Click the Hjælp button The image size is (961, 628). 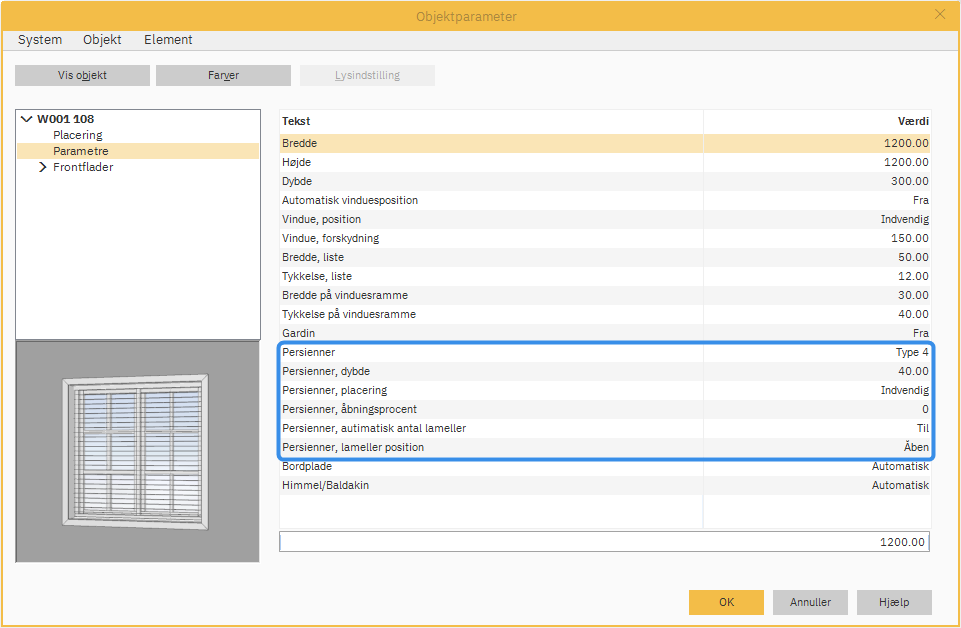[x=894, y=602]
